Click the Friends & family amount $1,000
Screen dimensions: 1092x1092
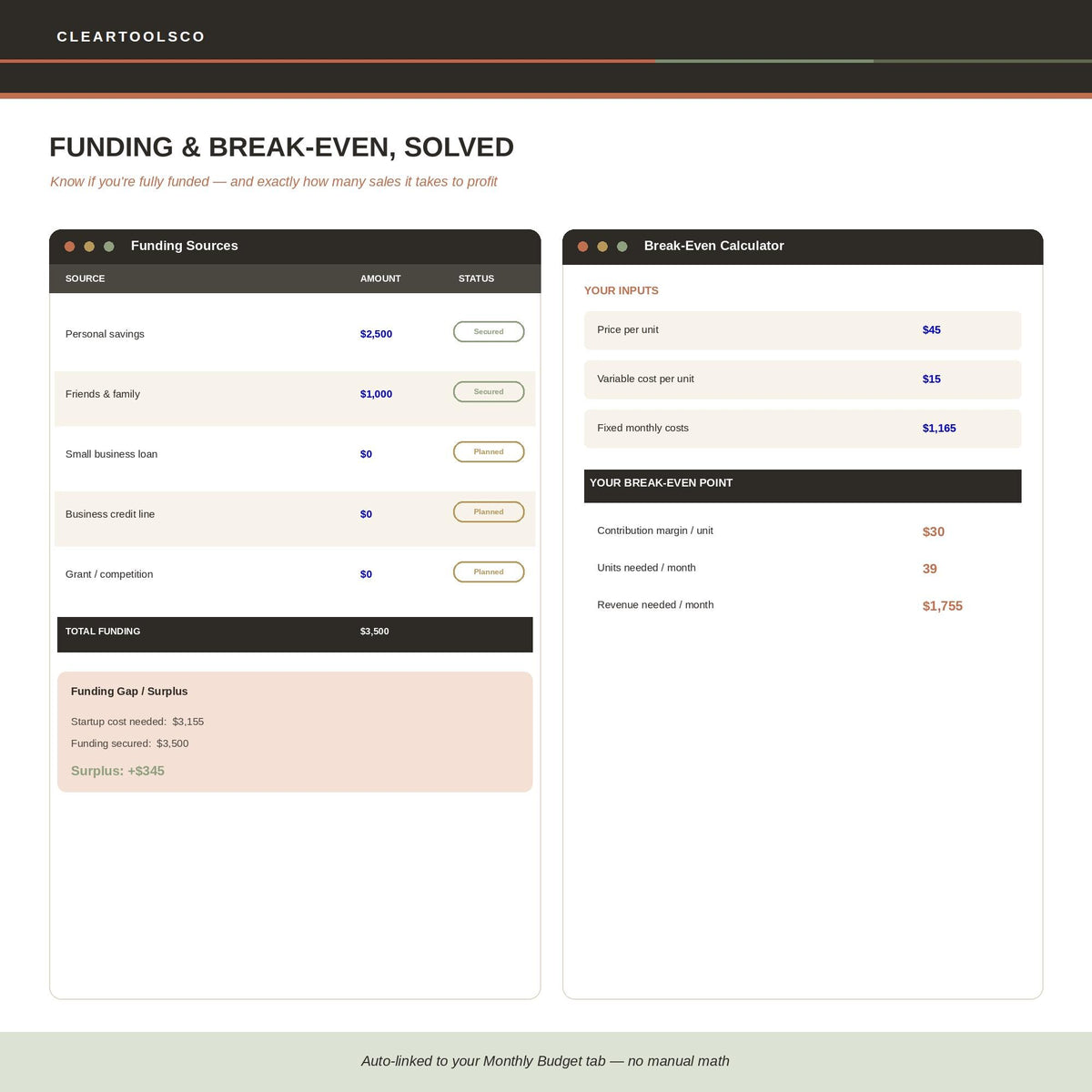click(376, 394)
